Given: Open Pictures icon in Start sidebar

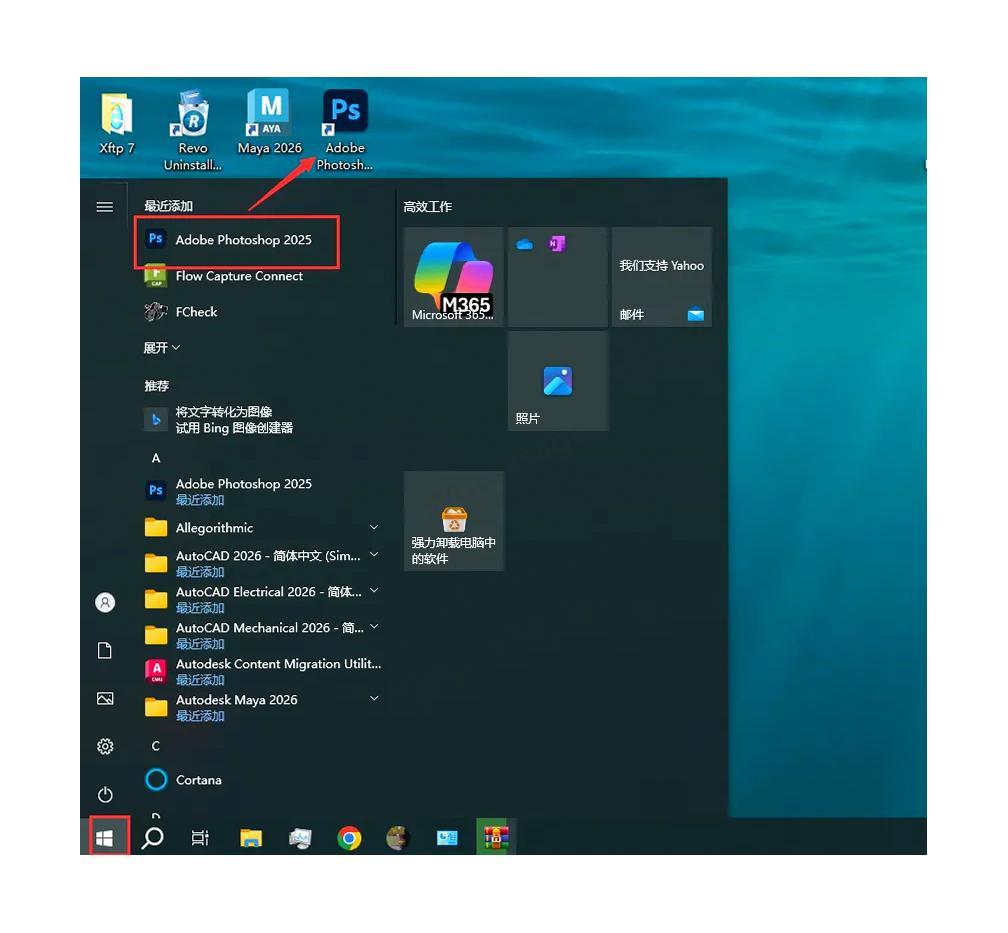Looking at the screenshot, I should 105,698.
